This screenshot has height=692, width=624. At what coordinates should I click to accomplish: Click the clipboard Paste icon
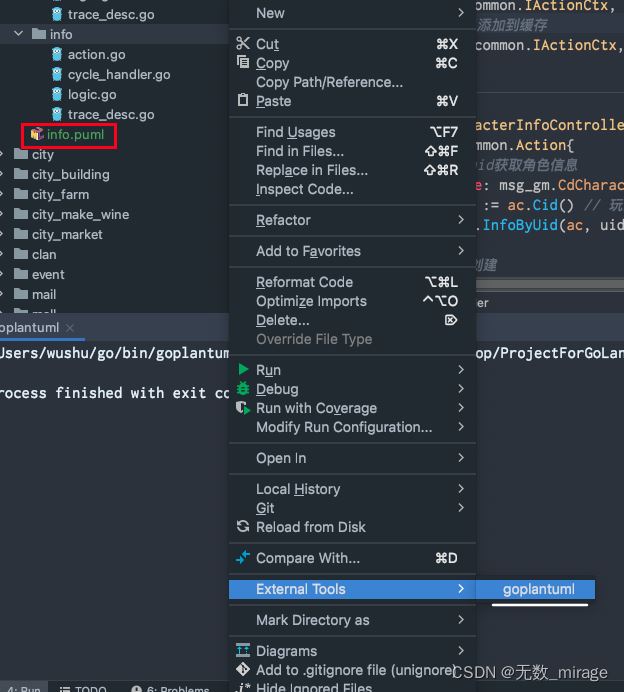[243, 100]
